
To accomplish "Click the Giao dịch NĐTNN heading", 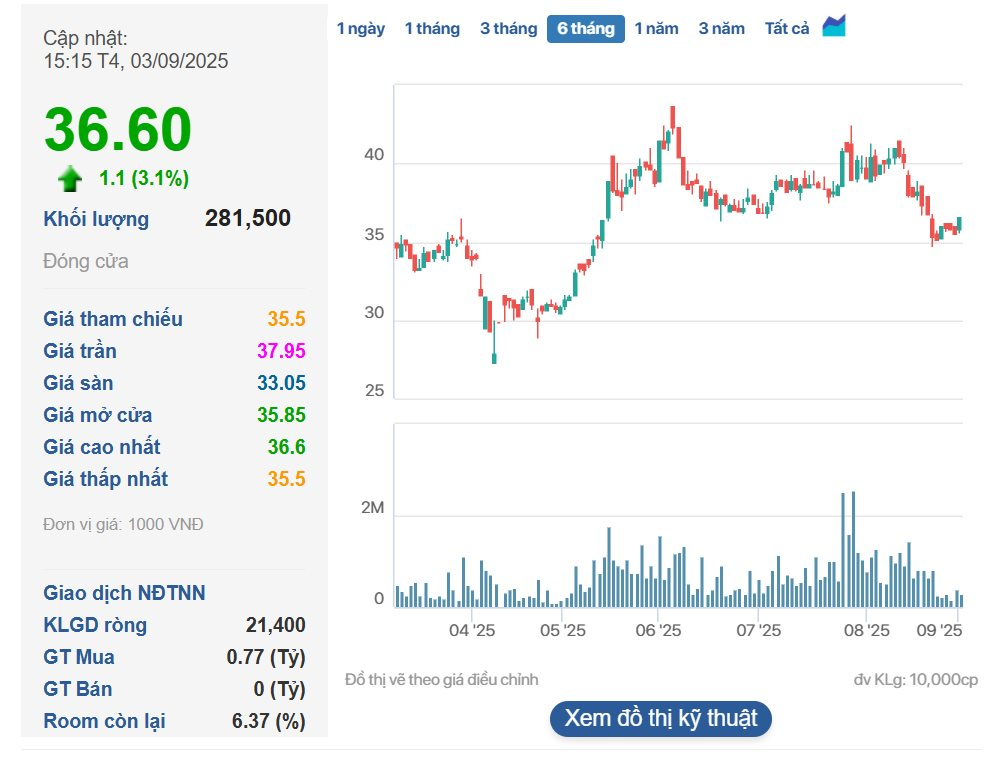I will [123, 592].
